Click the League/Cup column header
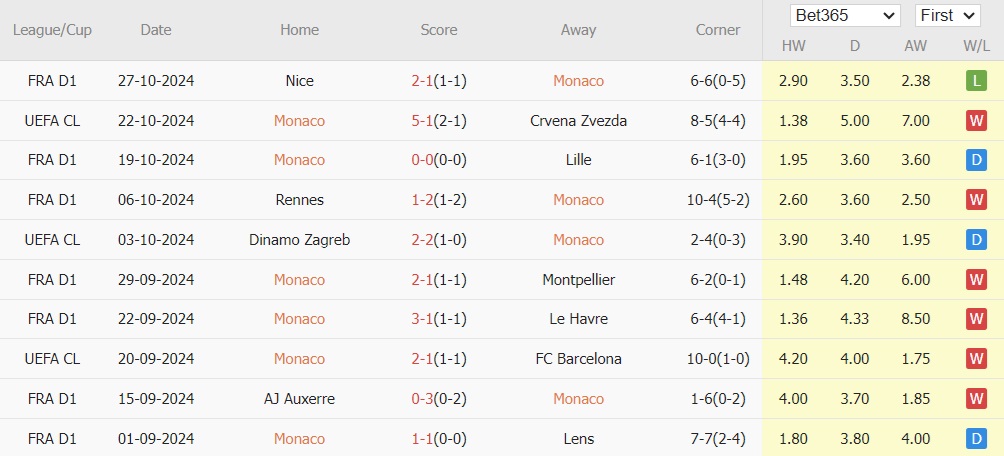The width and height of the screenshot is (1004, 456). click(52, 30)
